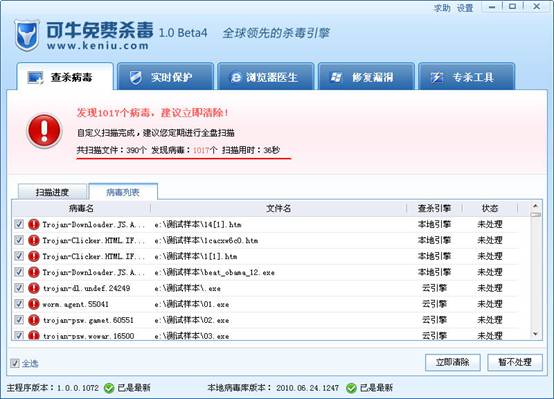The height and width of the screenshot is (399, 554).
Task: Visit the www.keniu.com website text
Action: click(x=98, y=46)
